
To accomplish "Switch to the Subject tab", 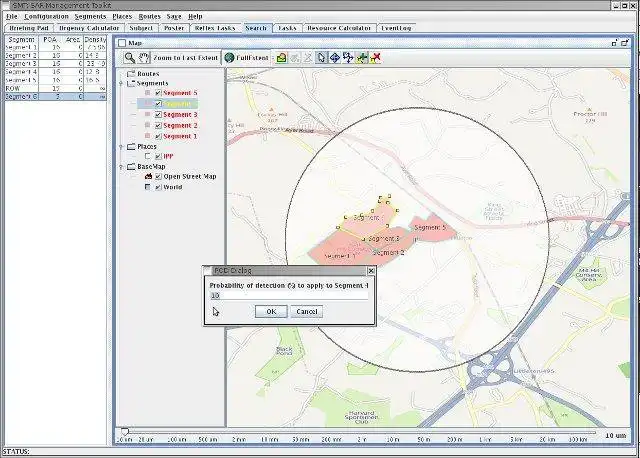I will point(141,28).
